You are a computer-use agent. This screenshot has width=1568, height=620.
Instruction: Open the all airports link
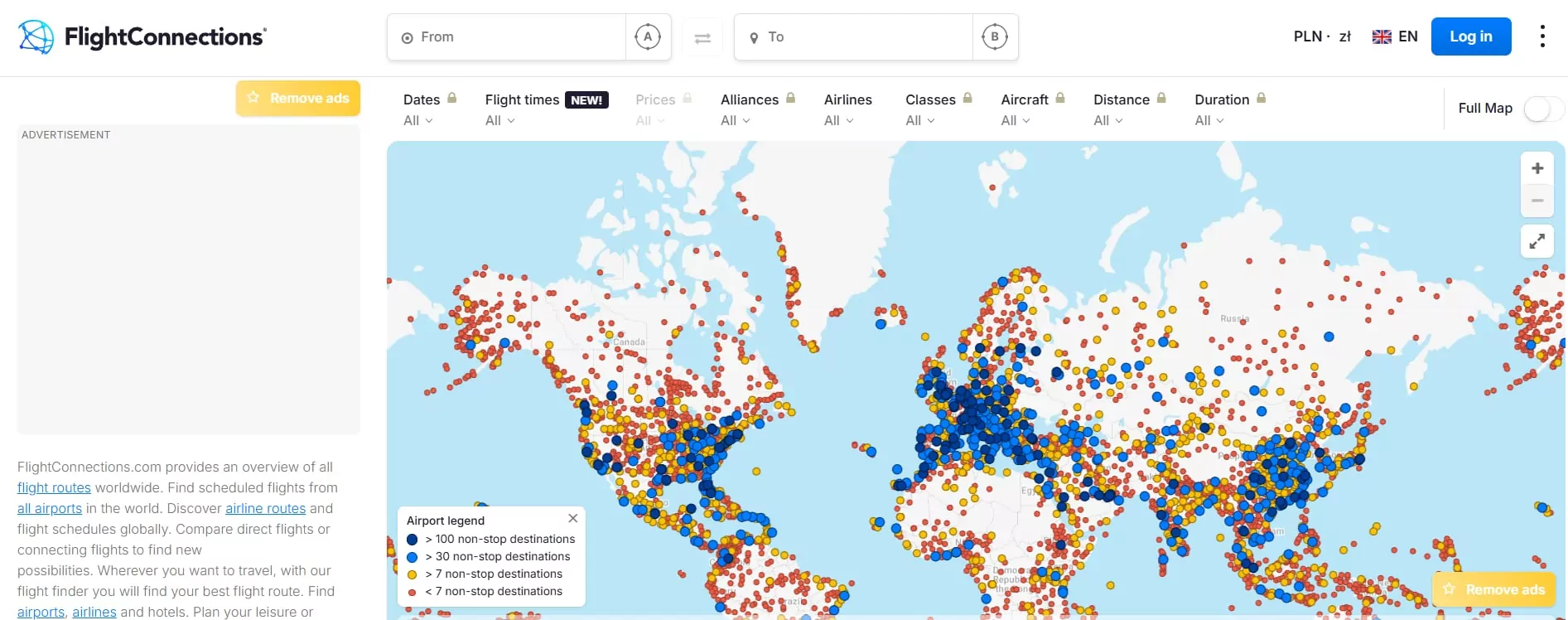point(50,508)
